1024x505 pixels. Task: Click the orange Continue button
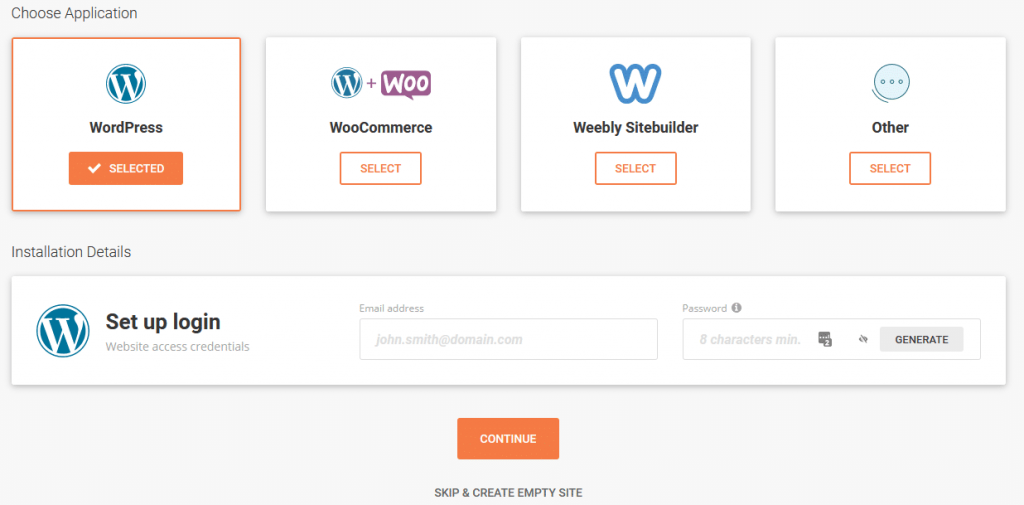[508, 438]
